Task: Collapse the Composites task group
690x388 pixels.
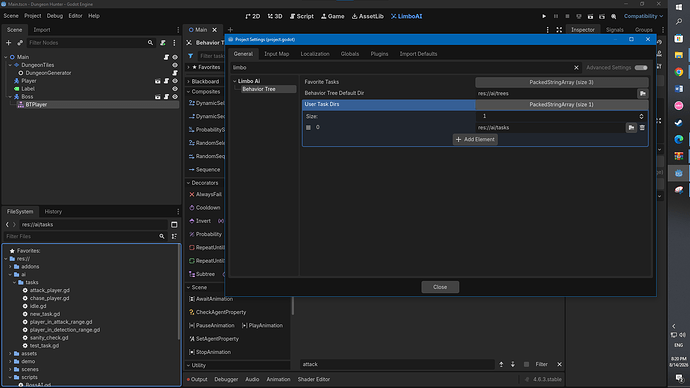Action: tap(188, 92)
